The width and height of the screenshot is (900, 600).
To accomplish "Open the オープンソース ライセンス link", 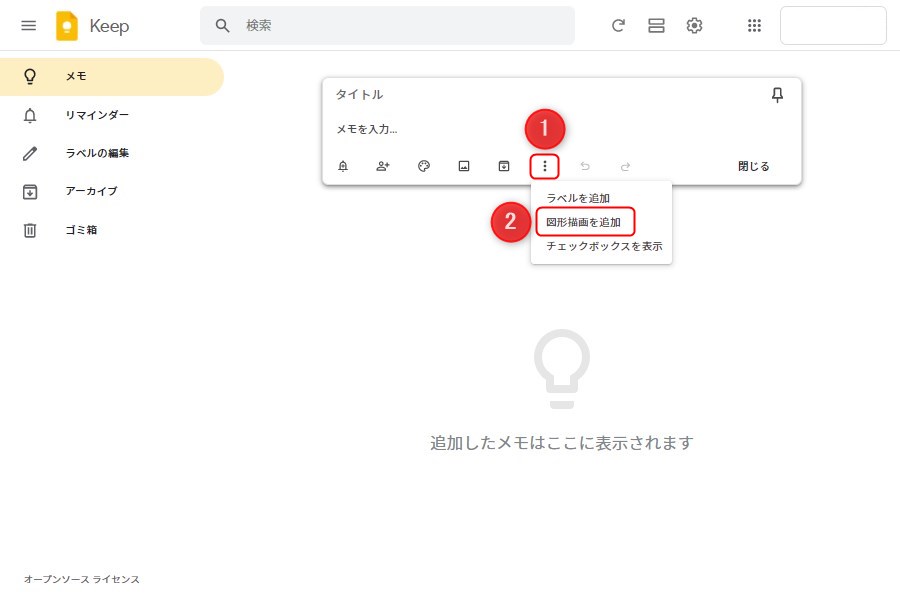I will 82,579.
